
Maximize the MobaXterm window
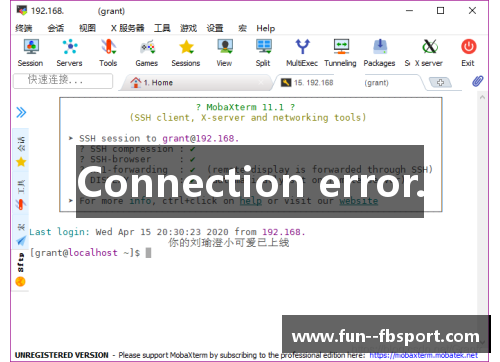[440, 11]
